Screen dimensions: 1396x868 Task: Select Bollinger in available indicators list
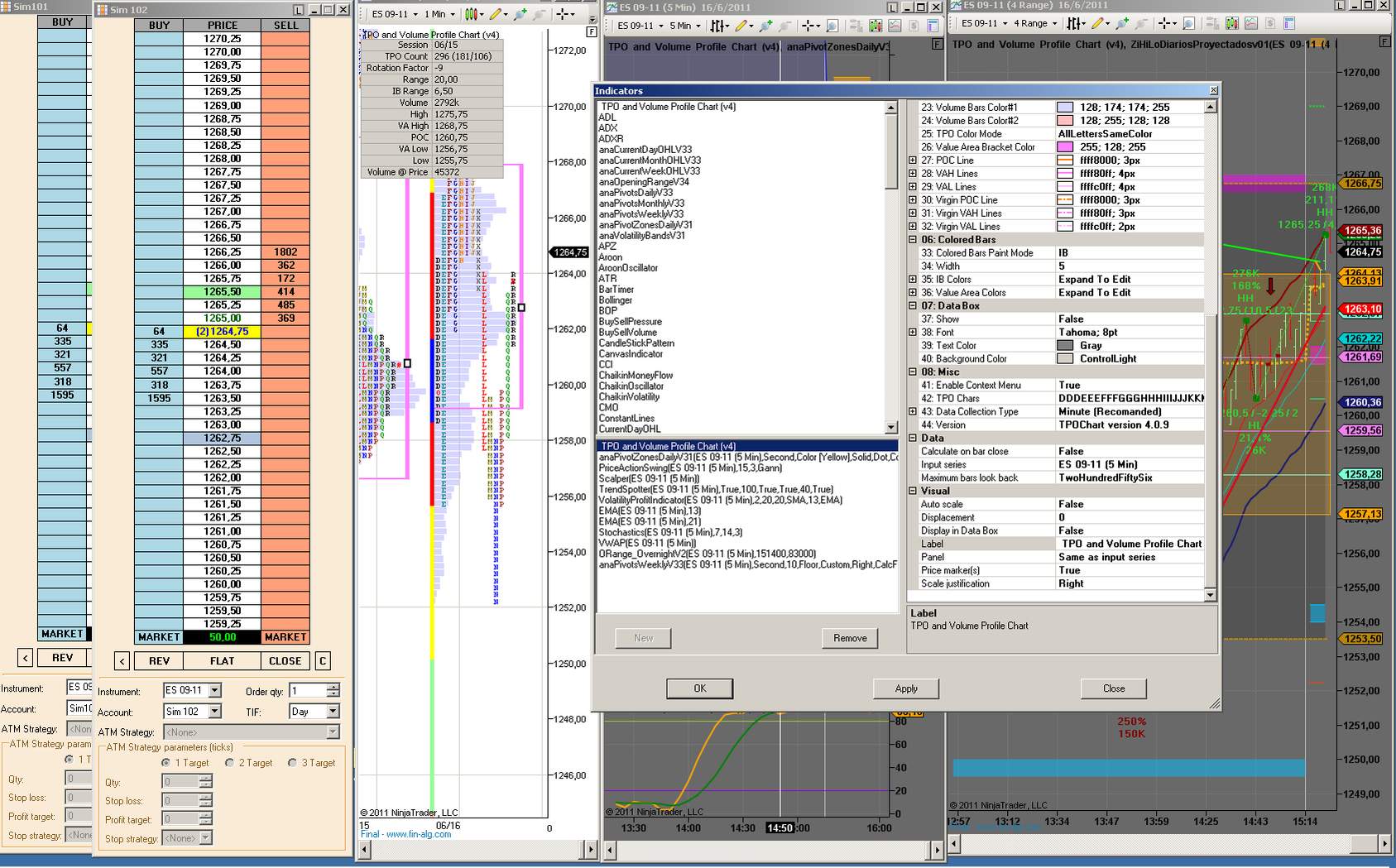[x=616, y=300]
